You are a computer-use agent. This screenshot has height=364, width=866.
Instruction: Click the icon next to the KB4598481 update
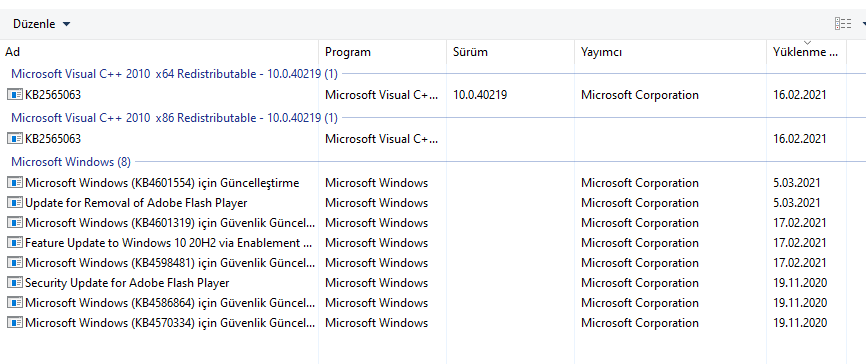point(15,262)
